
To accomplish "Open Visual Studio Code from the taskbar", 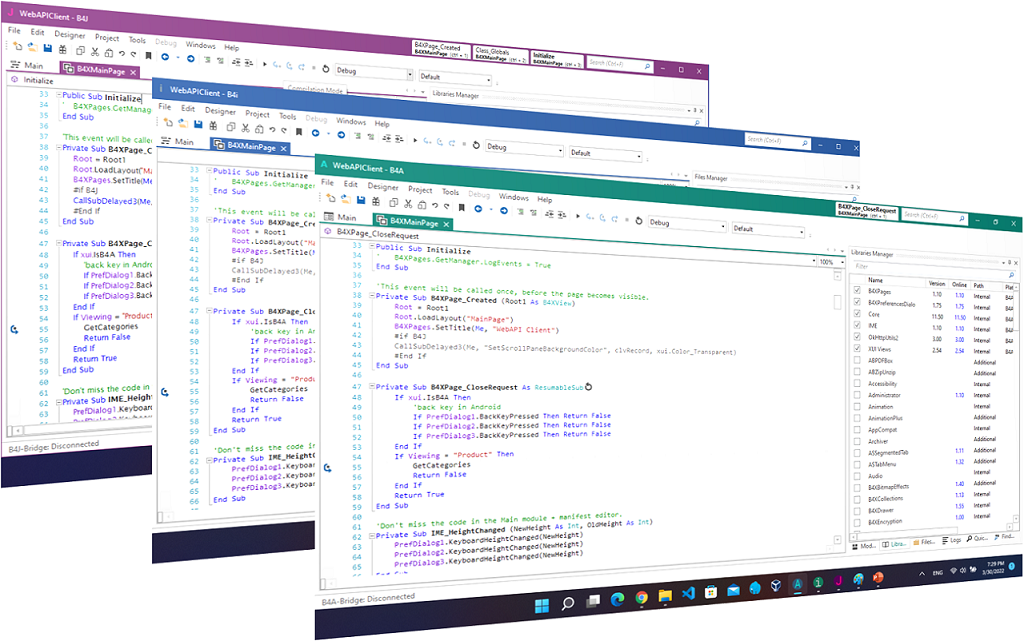I will pyautogui.click(x=688, y=593).
